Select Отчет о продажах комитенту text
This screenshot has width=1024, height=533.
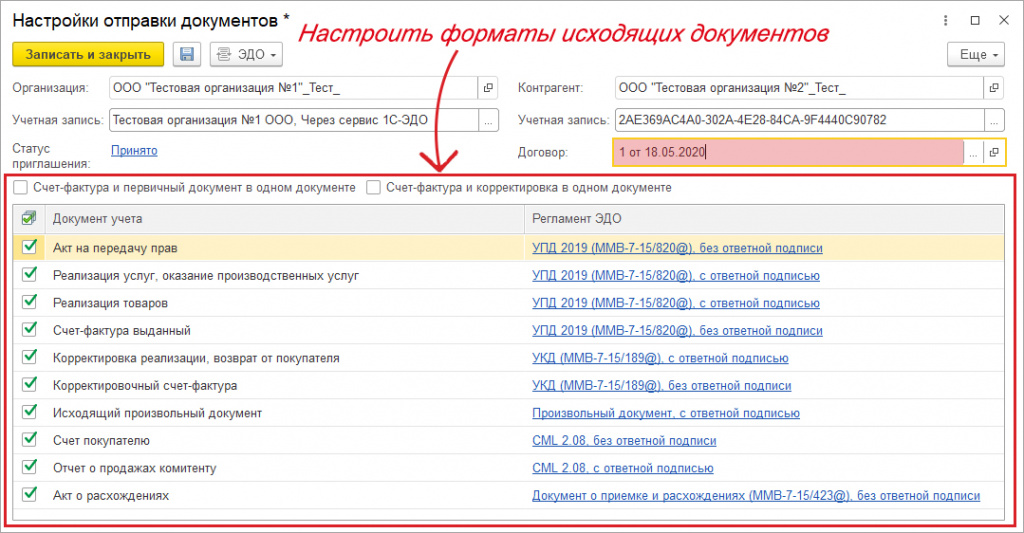click(x=135, y=468)
